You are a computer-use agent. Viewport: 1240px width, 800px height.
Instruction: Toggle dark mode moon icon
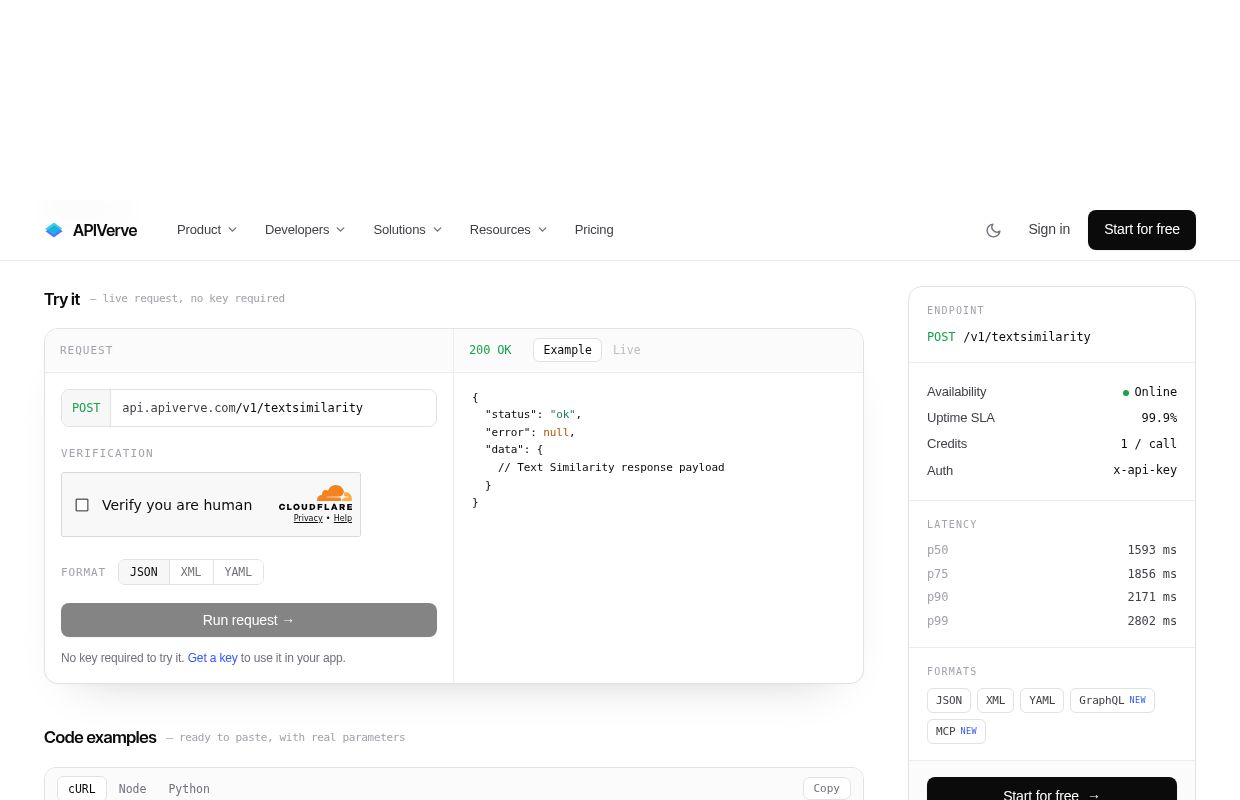[993, 230]
